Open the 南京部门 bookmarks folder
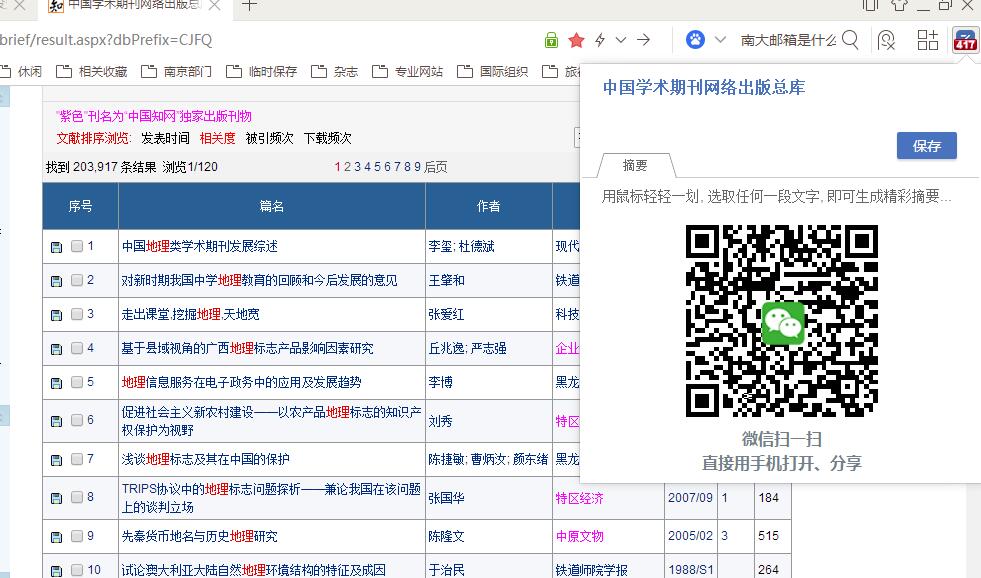The height and width of the screenshot is (578, 981). tap(176, 71)
